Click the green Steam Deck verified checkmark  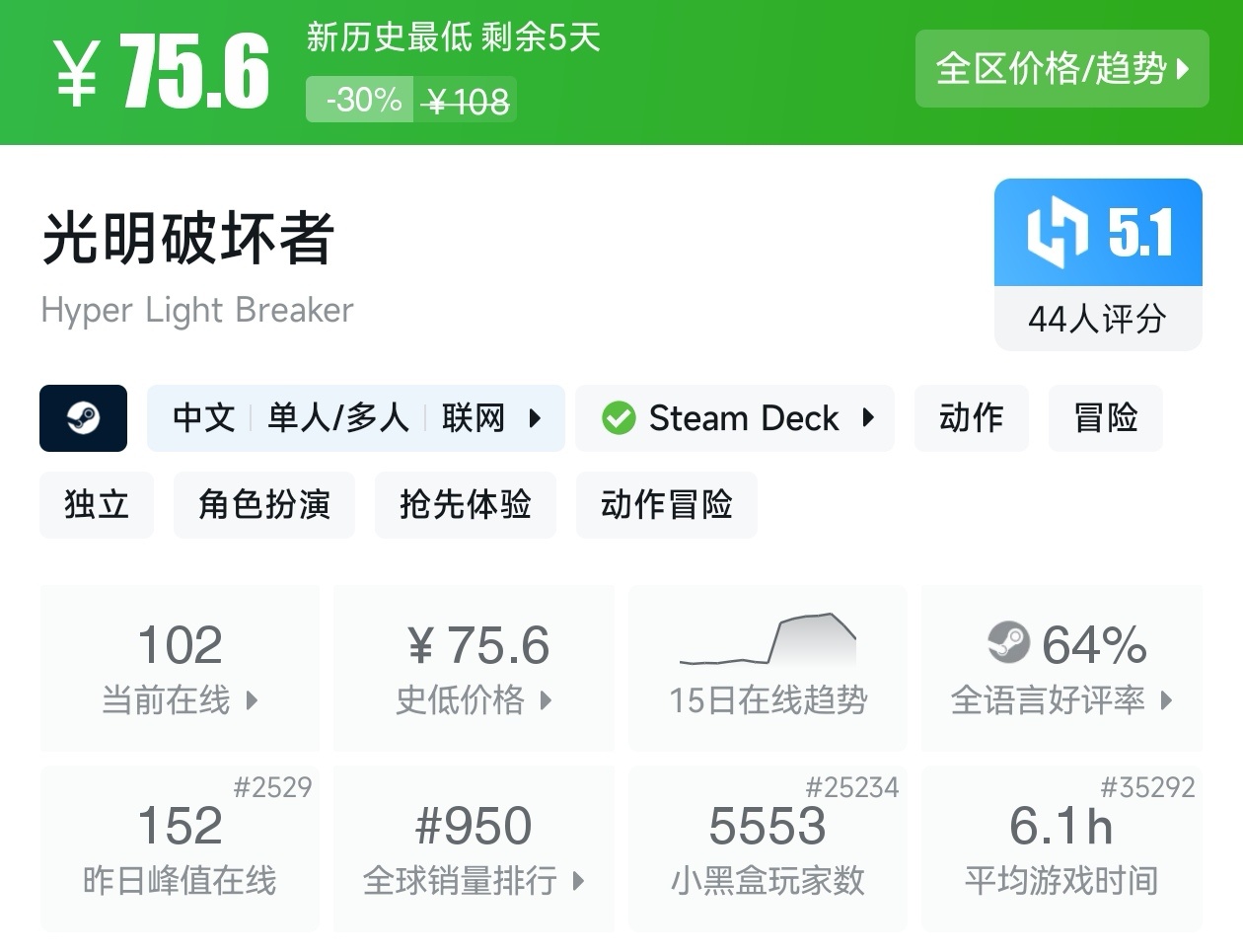tap(619, 418)
